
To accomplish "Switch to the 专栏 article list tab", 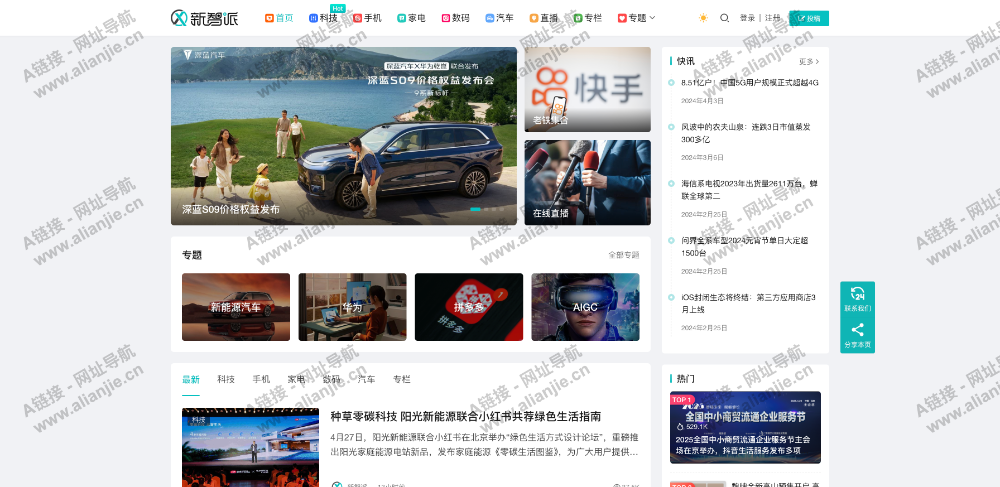I will (x=401, y=379).
